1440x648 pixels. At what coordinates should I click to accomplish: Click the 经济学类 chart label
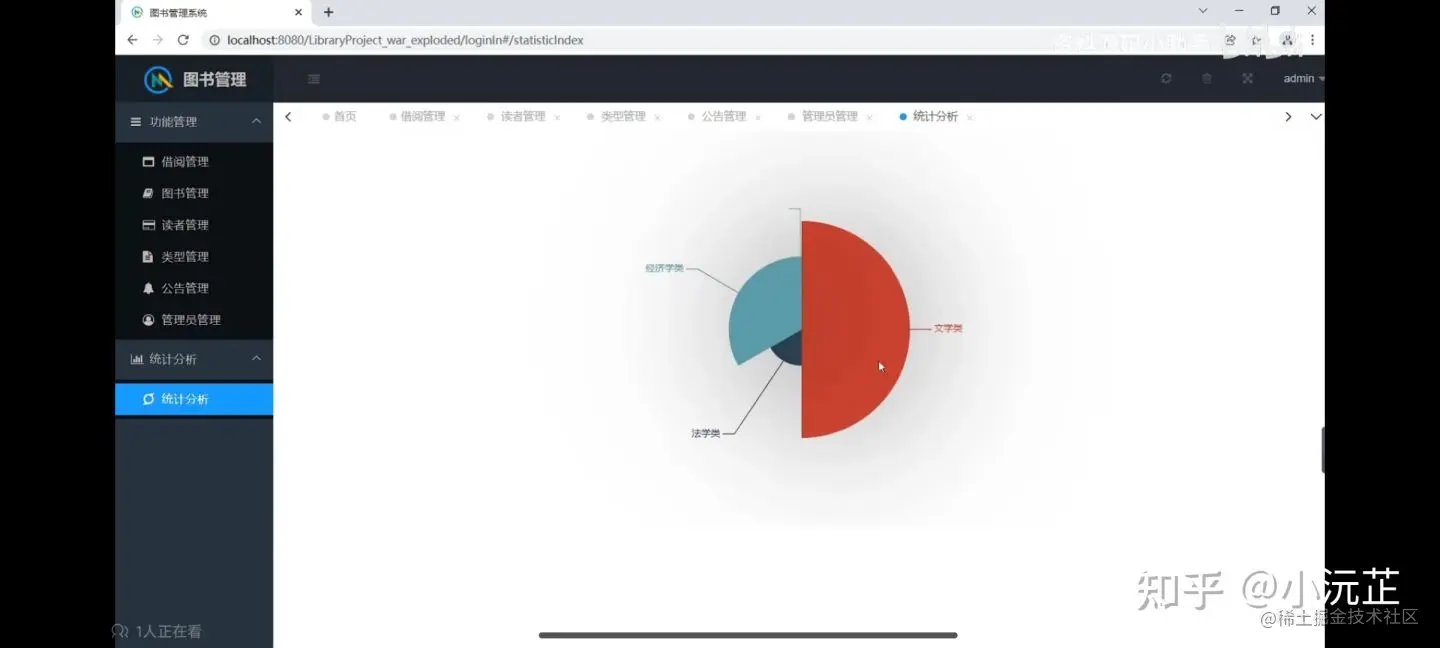pyautogui.click(x=664, y=268)
